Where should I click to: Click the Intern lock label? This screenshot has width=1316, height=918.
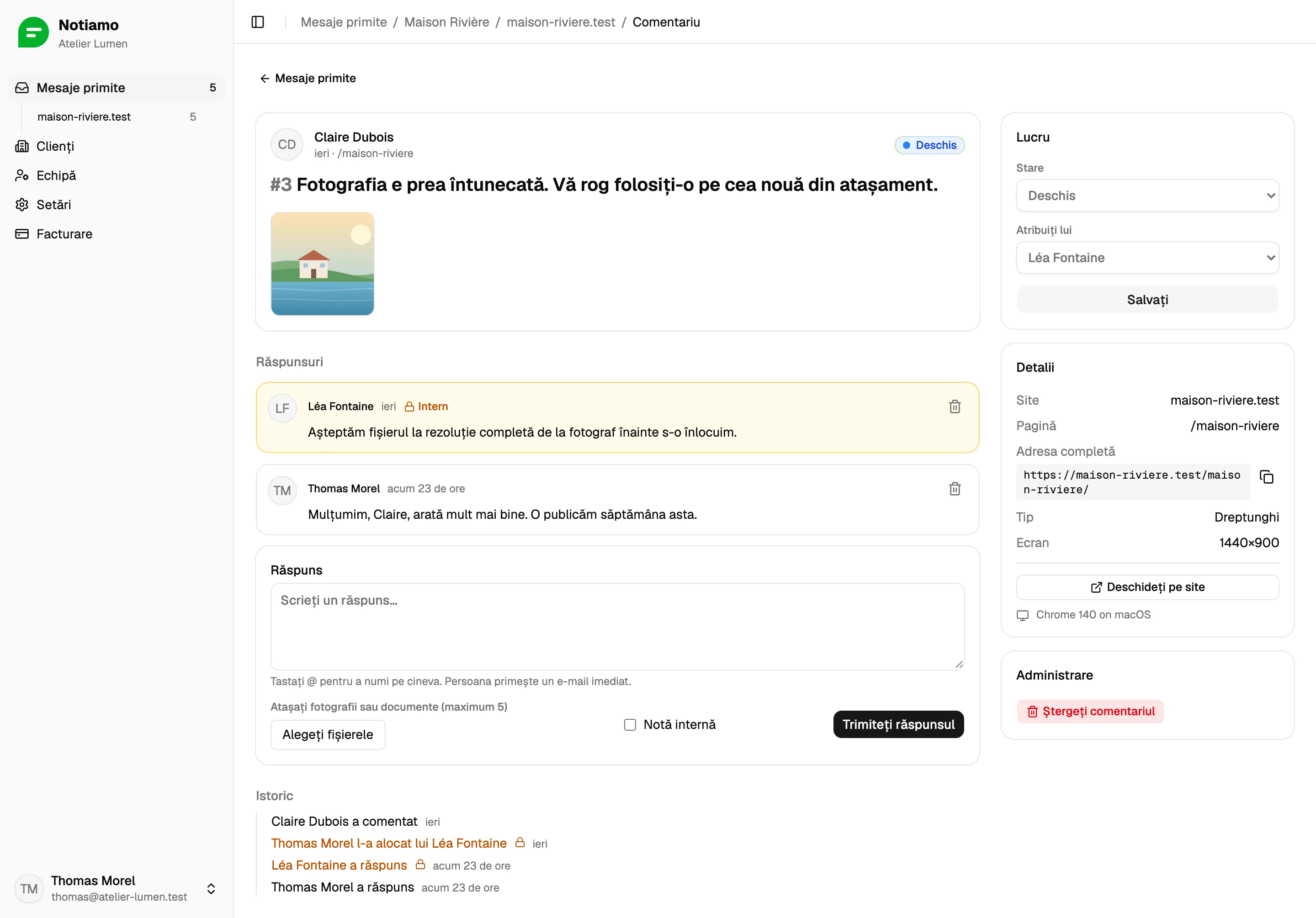[426, 406]
